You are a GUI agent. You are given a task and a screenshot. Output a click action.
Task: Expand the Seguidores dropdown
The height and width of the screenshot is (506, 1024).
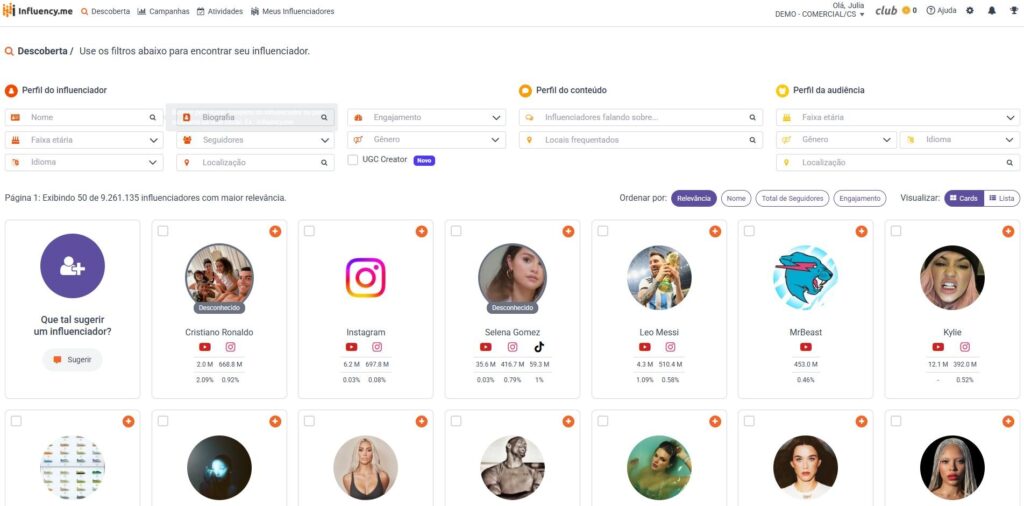255,140
